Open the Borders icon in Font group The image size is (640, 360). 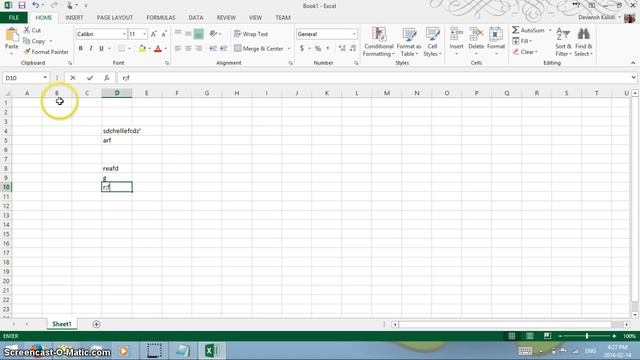point(121,49)
